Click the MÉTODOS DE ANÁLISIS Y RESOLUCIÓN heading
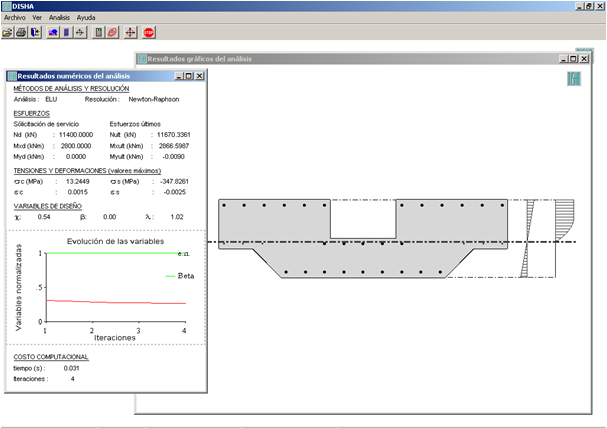This screenshot has width=607, height=428. point(71,89)
